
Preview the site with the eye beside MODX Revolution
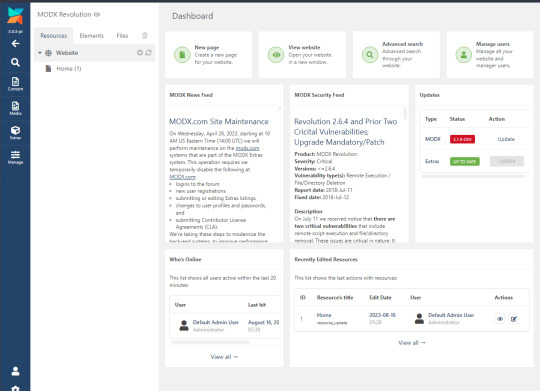point(97,14)
